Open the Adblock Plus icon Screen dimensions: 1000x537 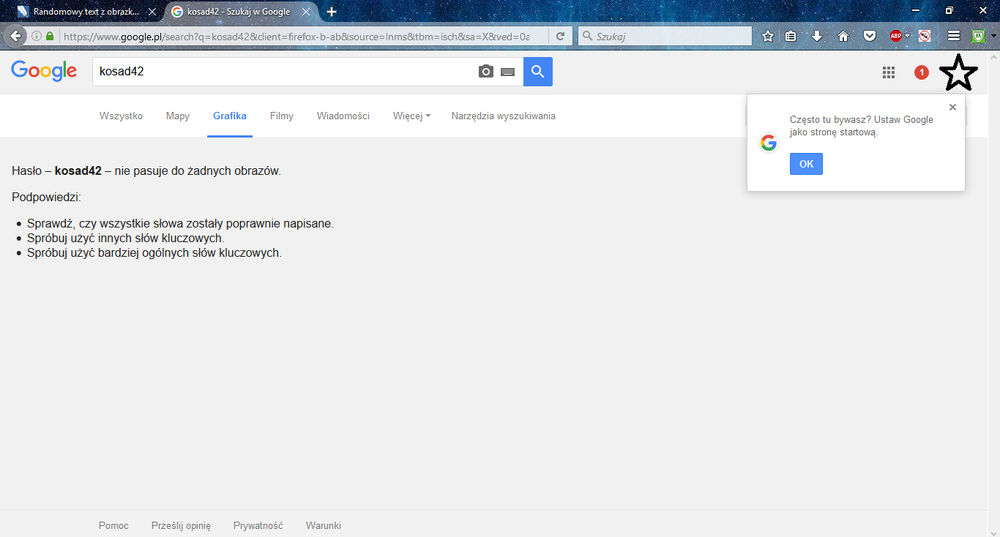click(x=895, y=36)
